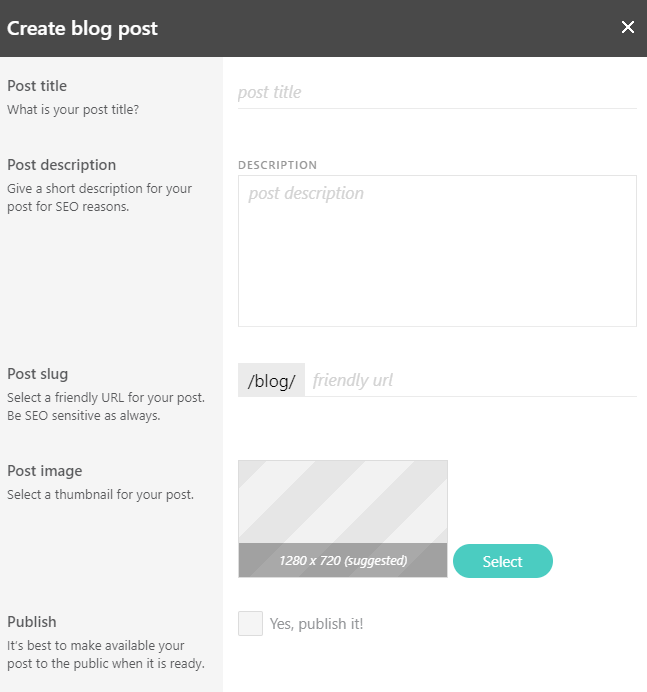Click the 'Post slug' section heading
This screenshot has height=692, width=647.
[x=37, y=374]
